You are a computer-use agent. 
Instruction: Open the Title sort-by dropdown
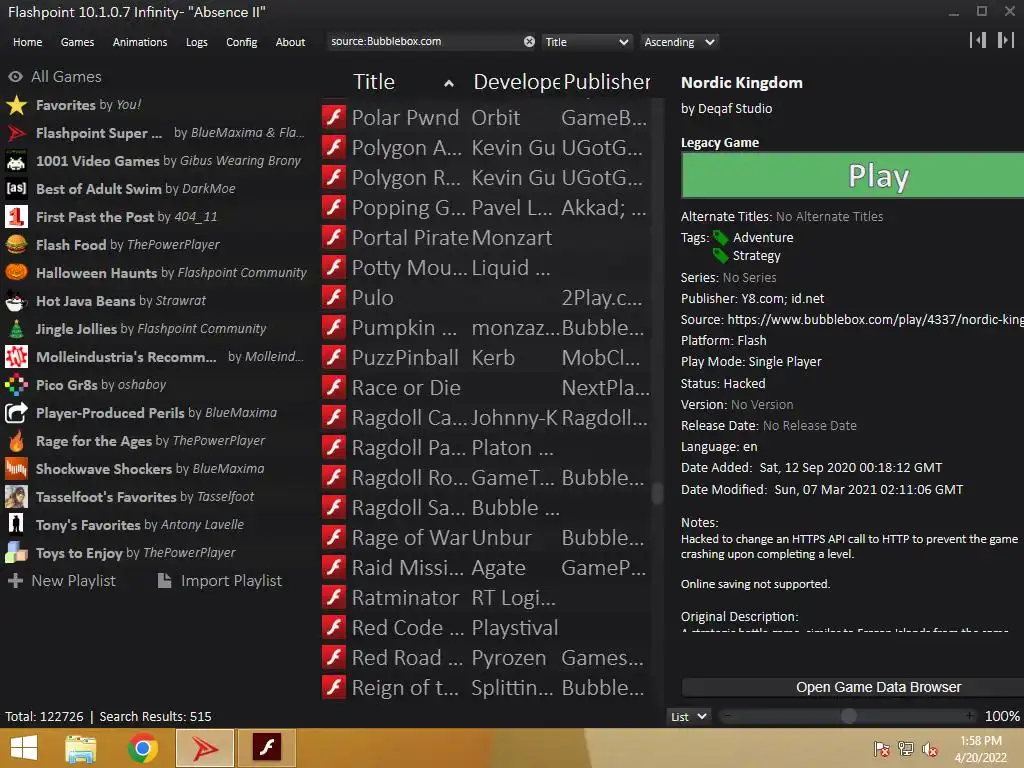(586, 42)
